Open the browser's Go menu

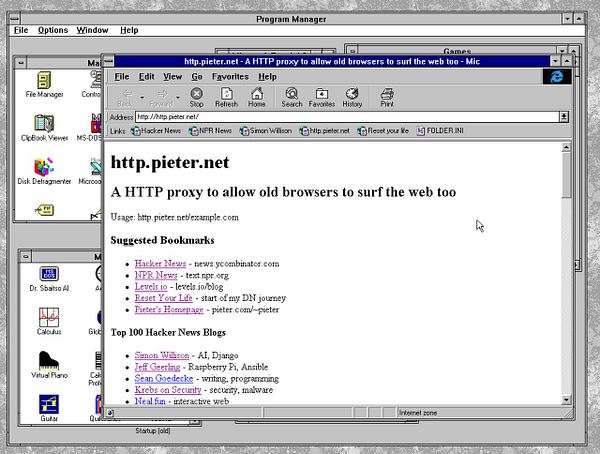(197, 77)
